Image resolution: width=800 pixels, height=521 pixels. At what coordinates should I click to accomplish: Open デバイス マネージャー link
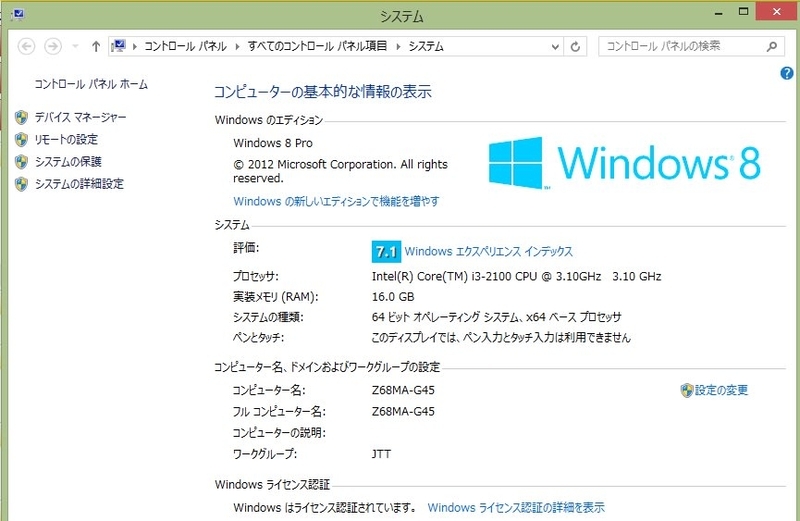80,117
